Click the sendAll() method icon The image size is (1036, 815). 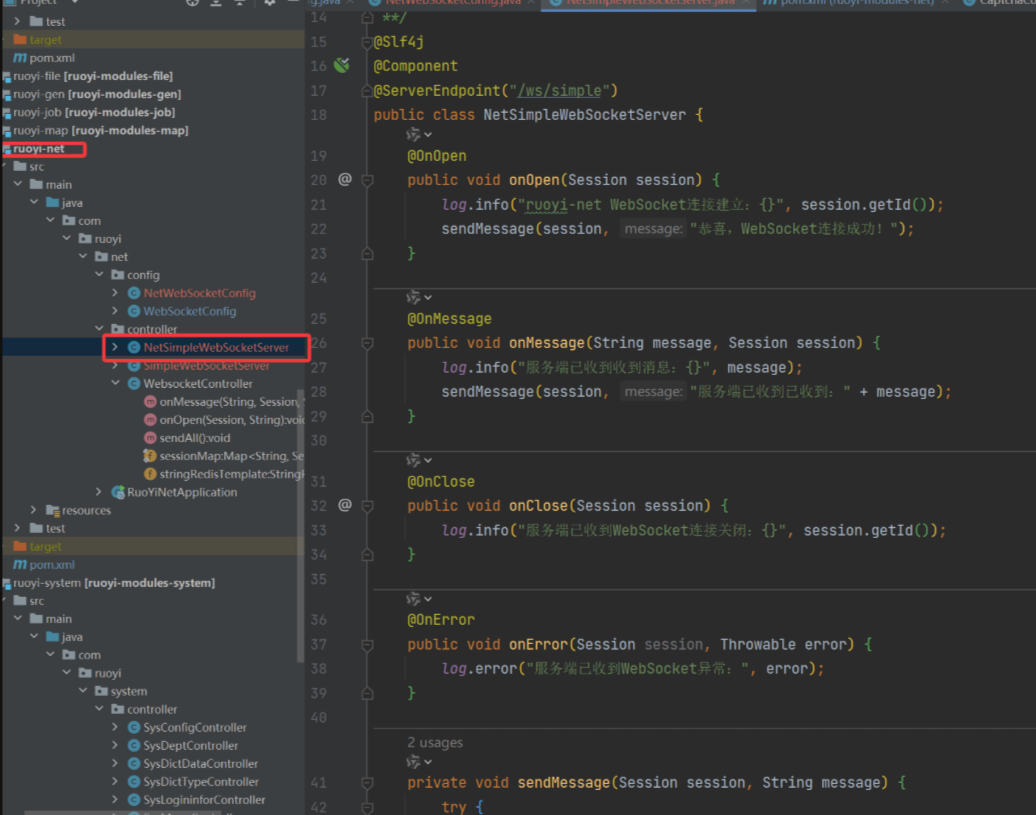click(x=150, y=438)
